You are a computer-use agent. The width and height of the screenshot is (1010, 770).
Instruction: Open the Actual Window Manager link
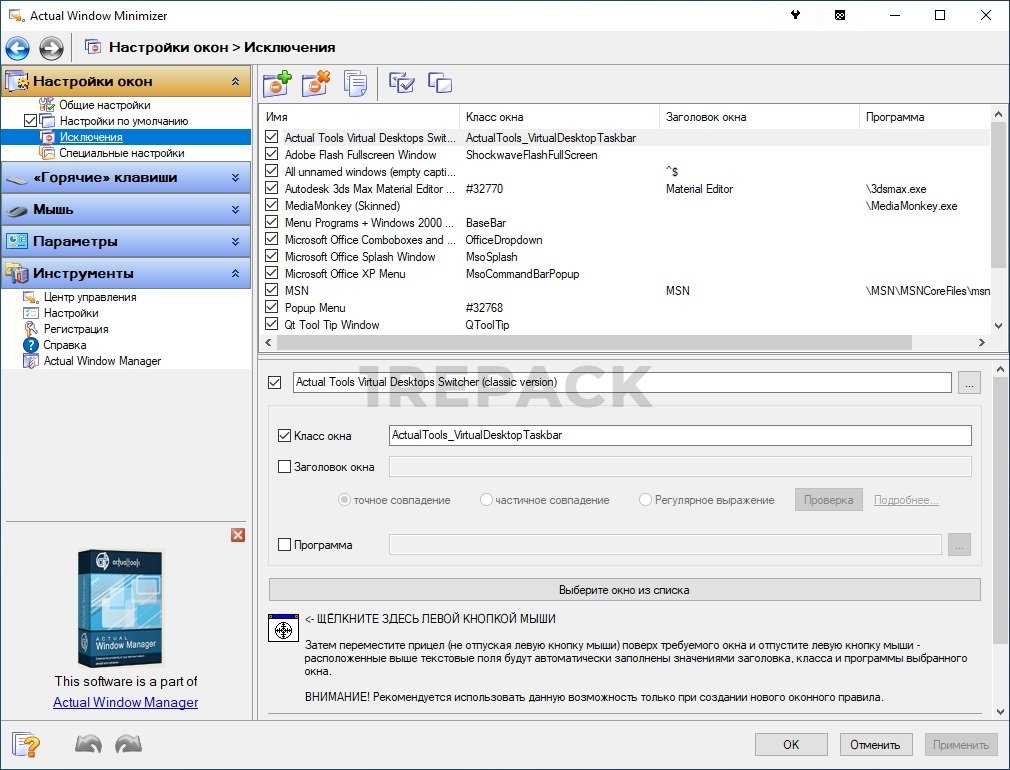pos(125,702)
